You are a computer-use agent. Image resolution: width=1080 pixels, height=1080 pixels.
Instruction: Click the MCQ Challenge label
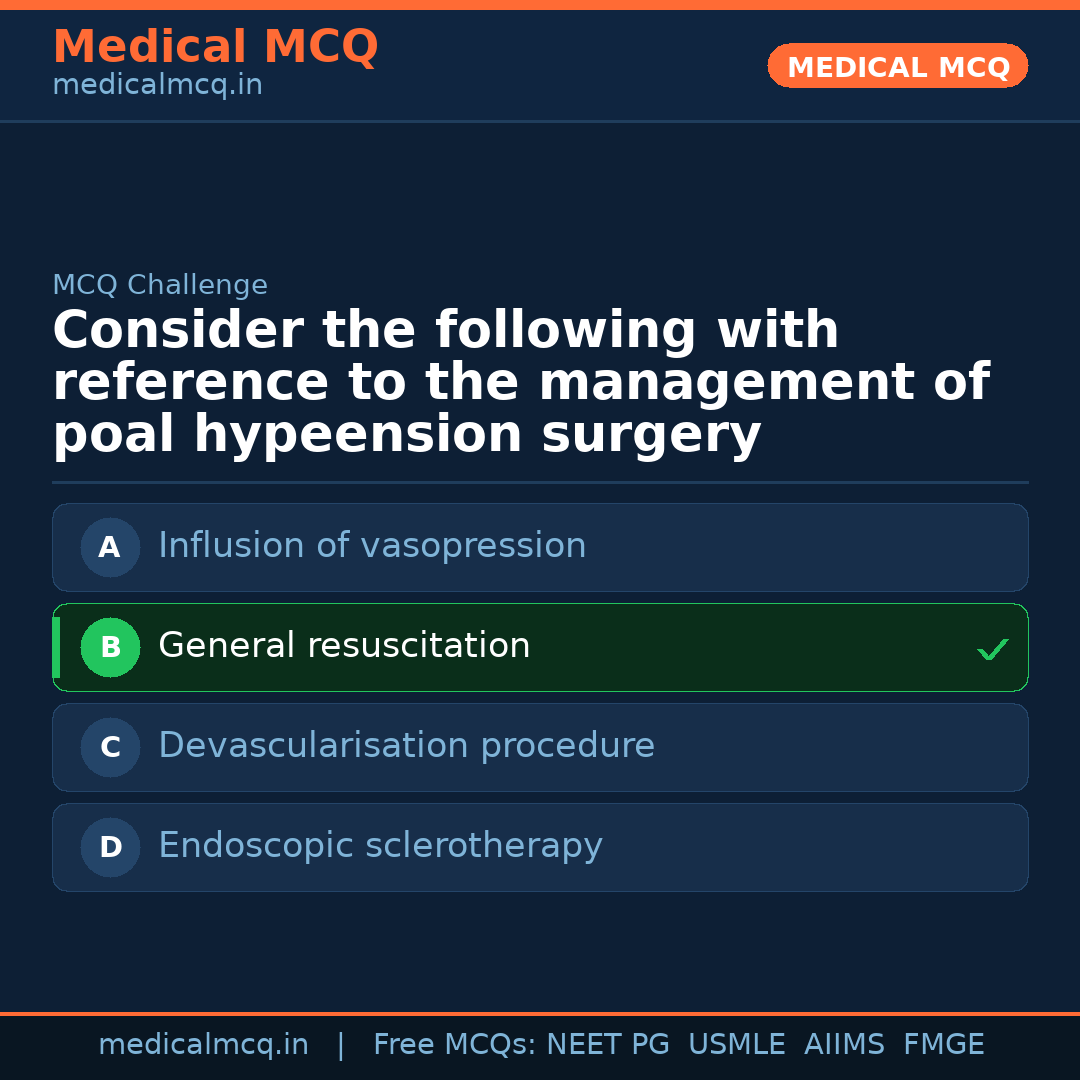pyautogui.click(x=160, y=286)
